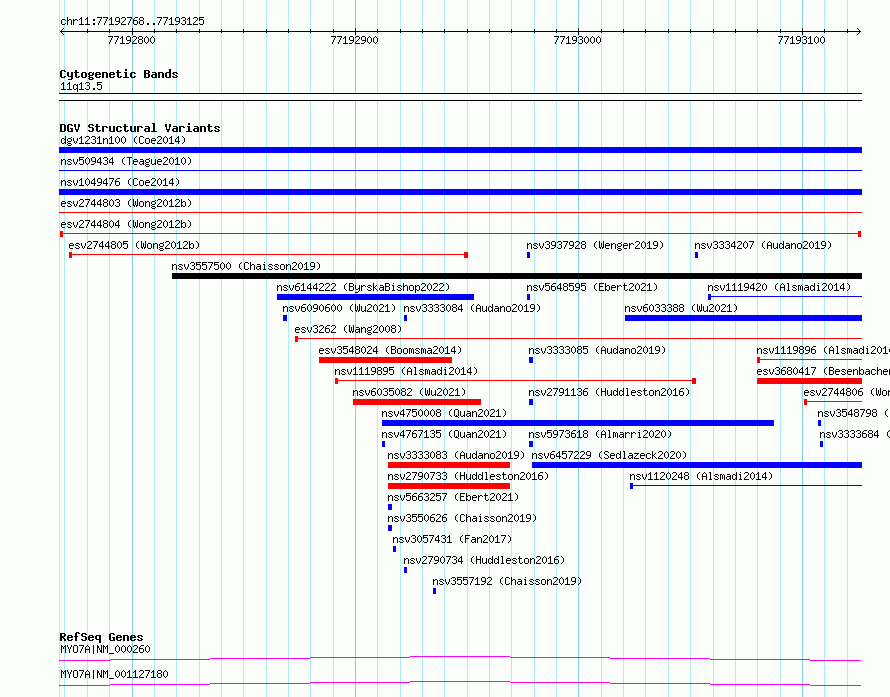Select the RefSeq Genes track heading
Image resolution: width=890 pixels, height=697 pixels.
pos(101,637)
